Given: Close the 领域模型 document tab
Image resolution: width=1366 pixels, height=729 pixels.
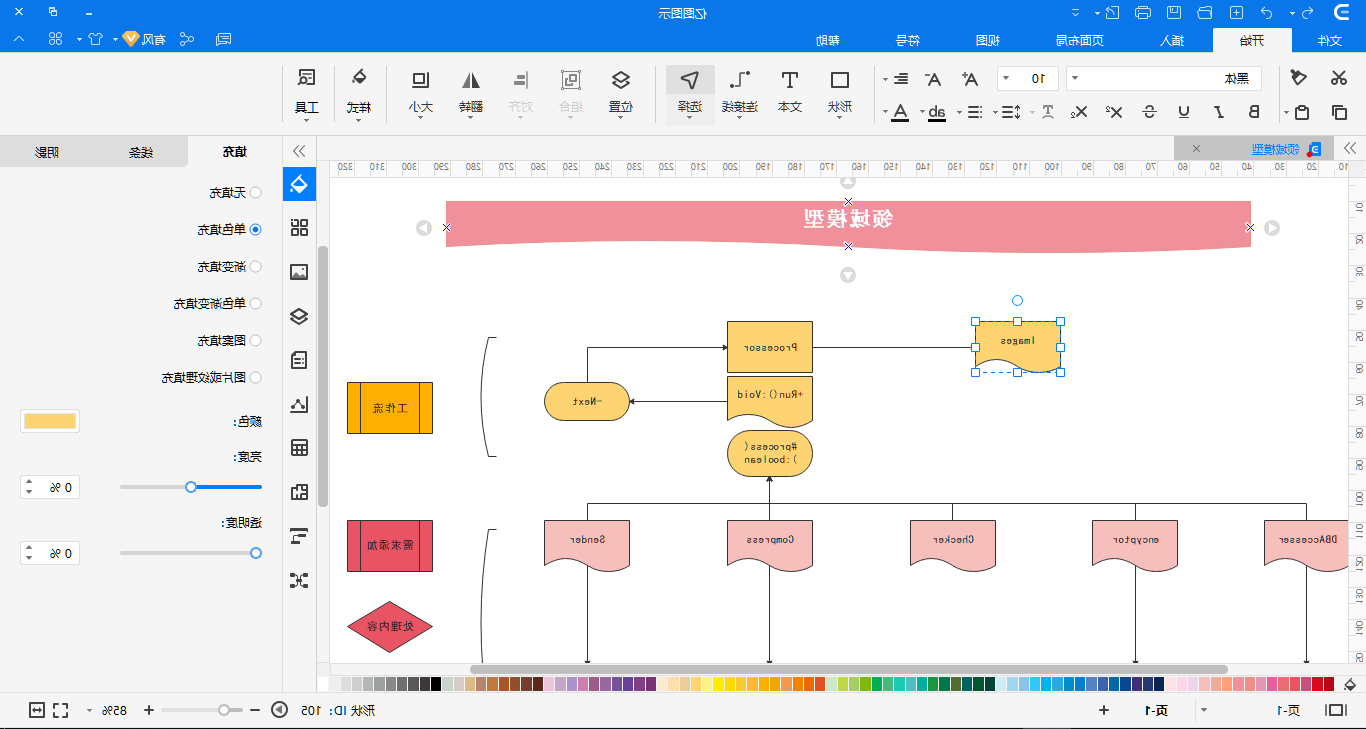Looking at the screenshot, I should [1196, 149].
